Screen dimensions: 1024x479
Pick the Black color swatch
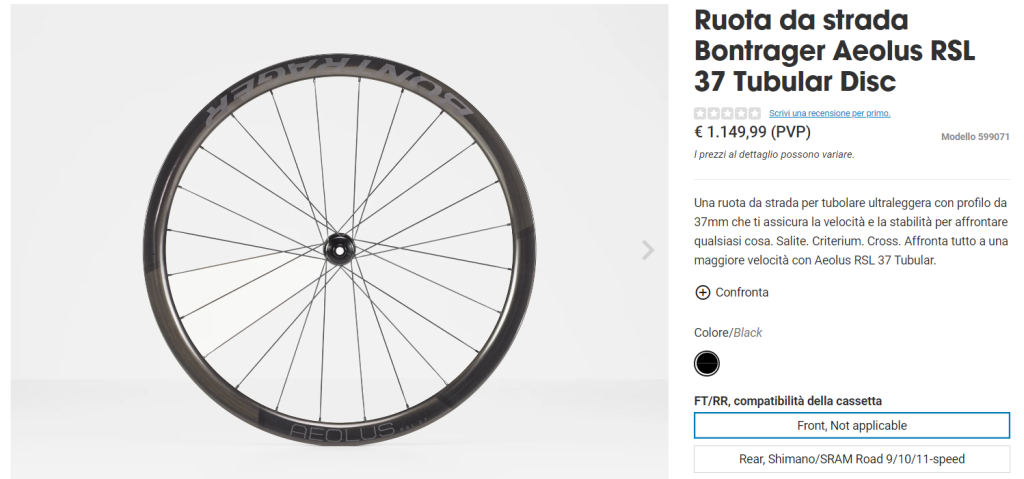tap(707, 363)
